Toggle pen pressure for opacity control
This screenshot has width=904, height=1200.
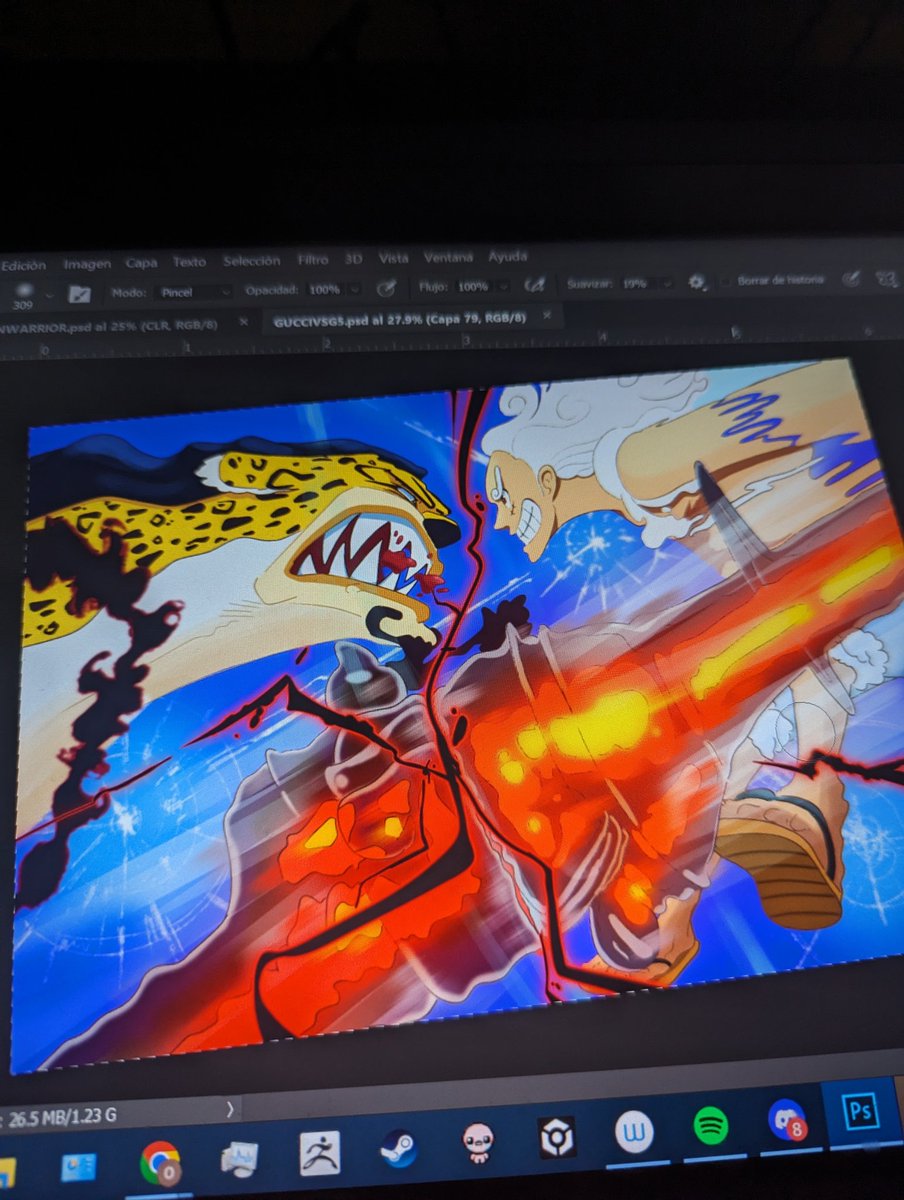(385, 290)
